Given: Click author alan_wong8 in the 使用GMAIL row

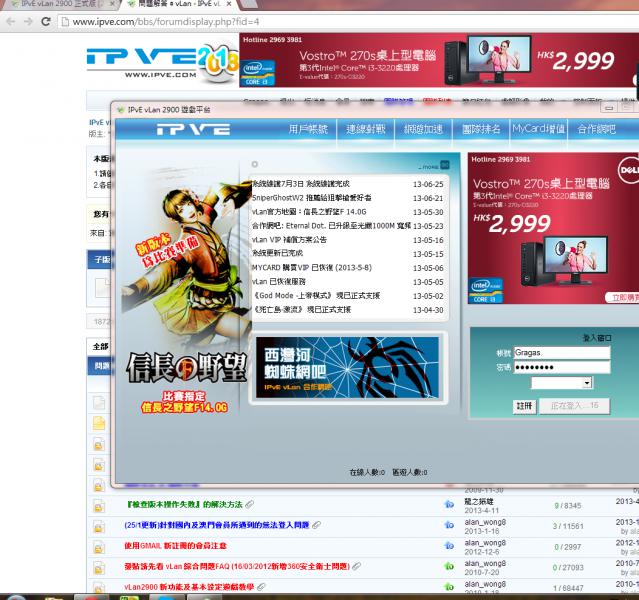Looking at the screenshot, I should 485,543.
